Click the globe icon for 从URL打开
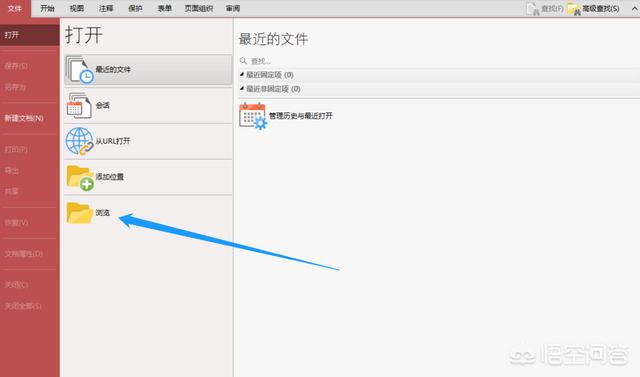The width and height of the screenshot is (640, 377). 80,141
